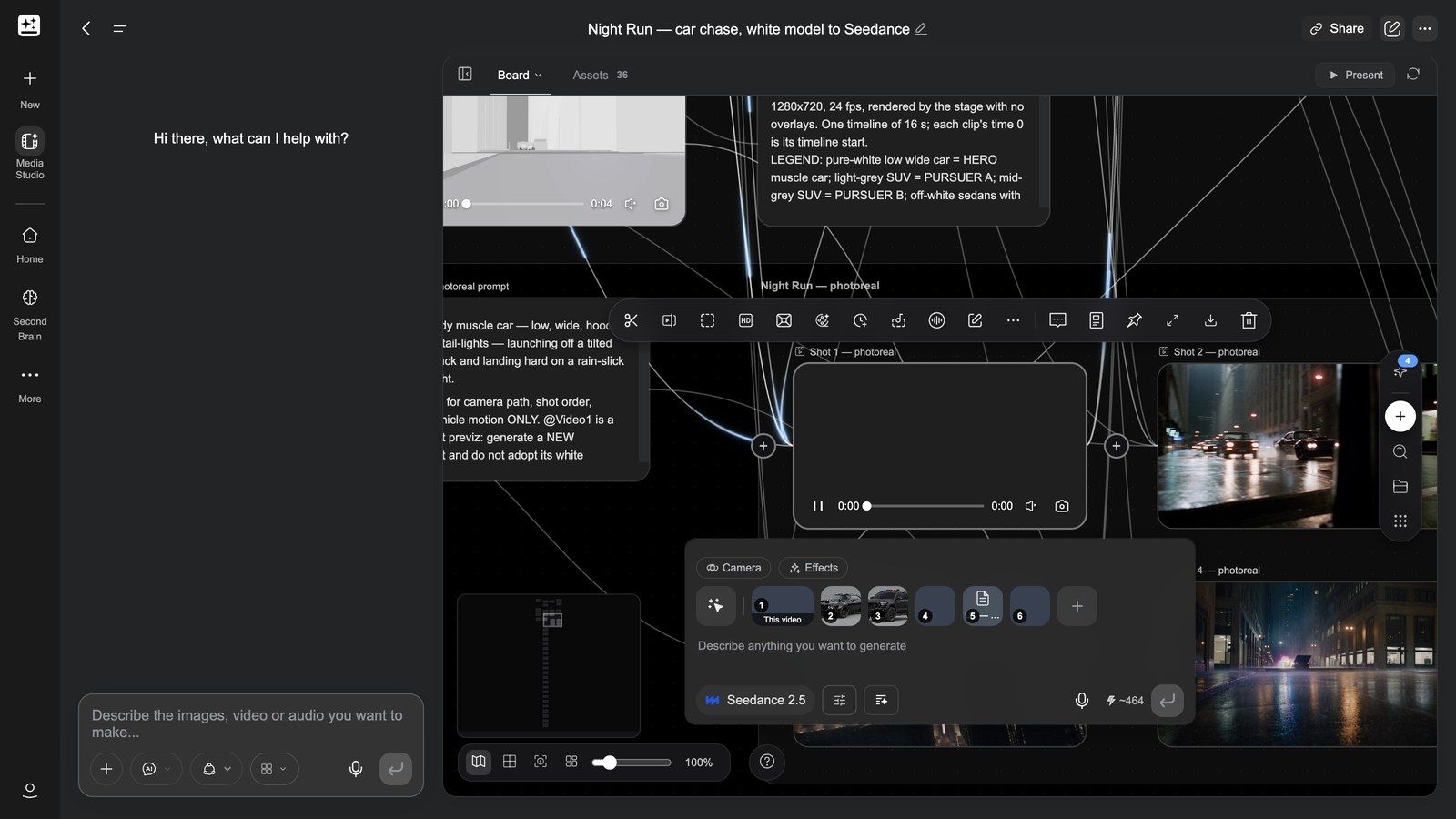
Task: Click the dashed-square crop selection icon
Action: click(707, 320)
